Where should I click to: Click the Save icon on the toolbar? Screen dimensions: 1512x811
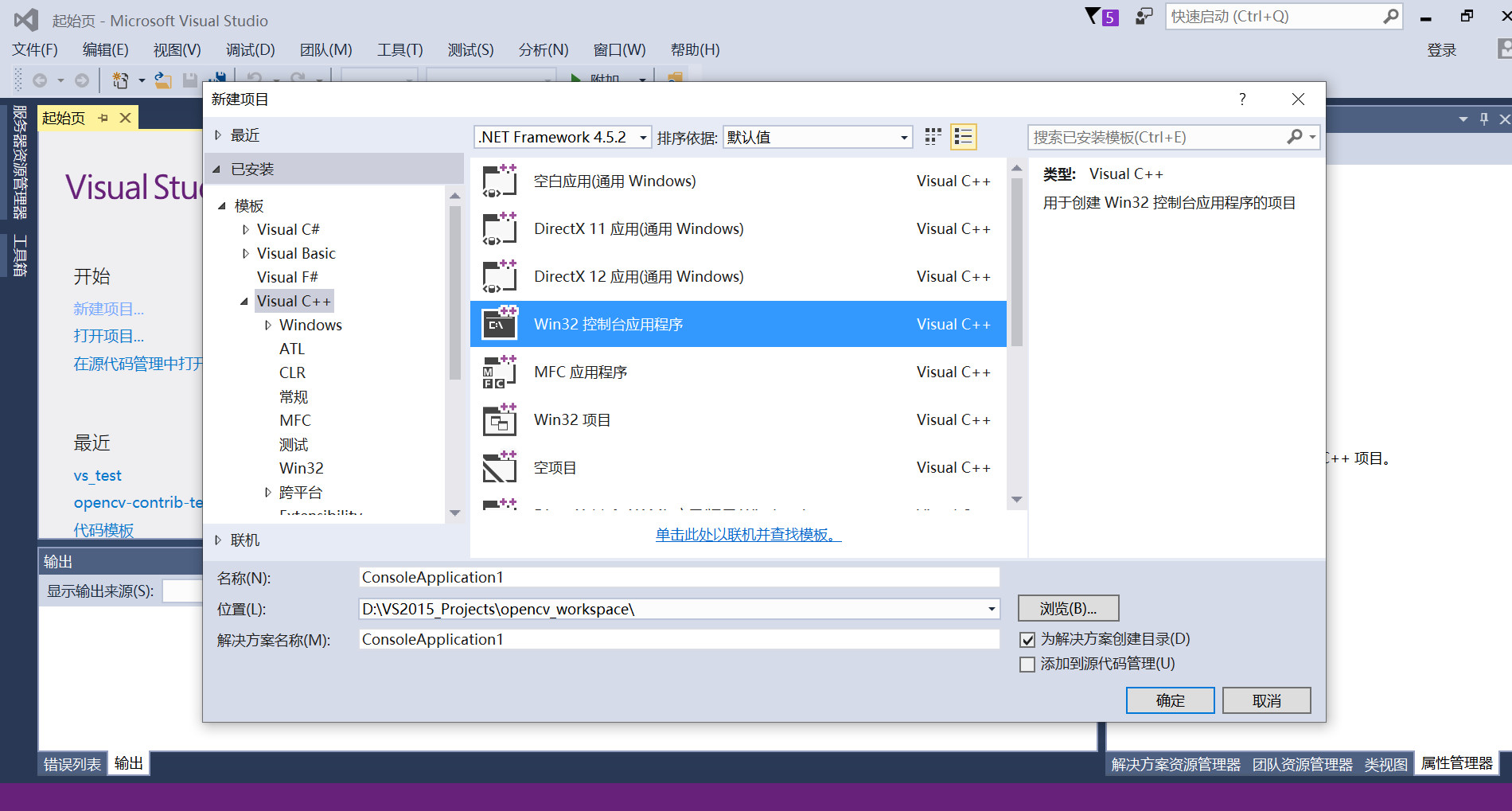click(190, 80)
